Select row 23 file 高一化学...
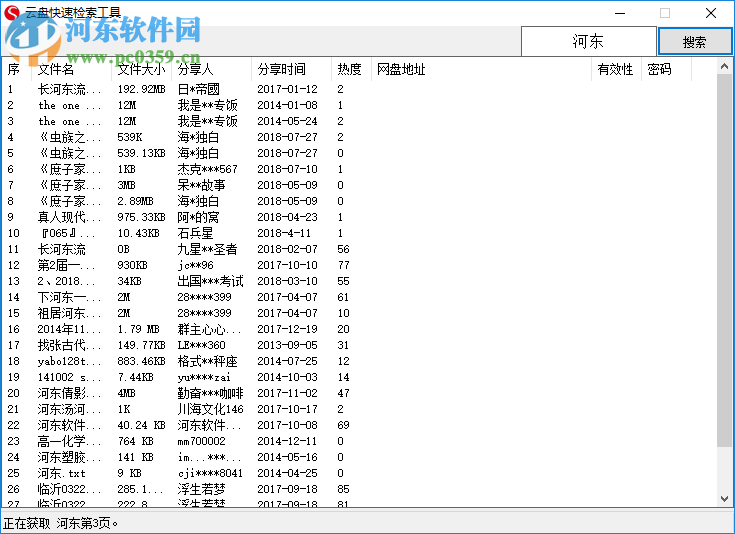 pyautogui.click(x=359, y=441)
